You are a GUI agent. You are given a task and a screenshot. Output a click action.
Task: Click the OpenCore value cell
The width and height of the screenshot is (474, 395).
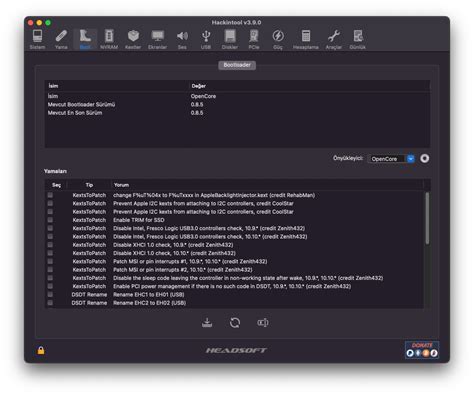pyautogui.click(x=203, y=96)
